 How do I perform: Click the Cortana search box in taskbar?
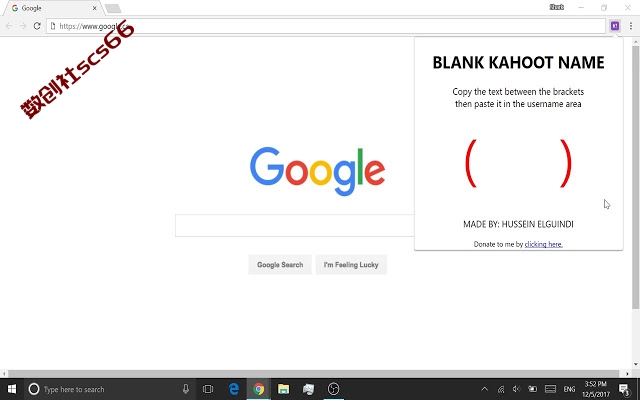[x=108, y=389]
